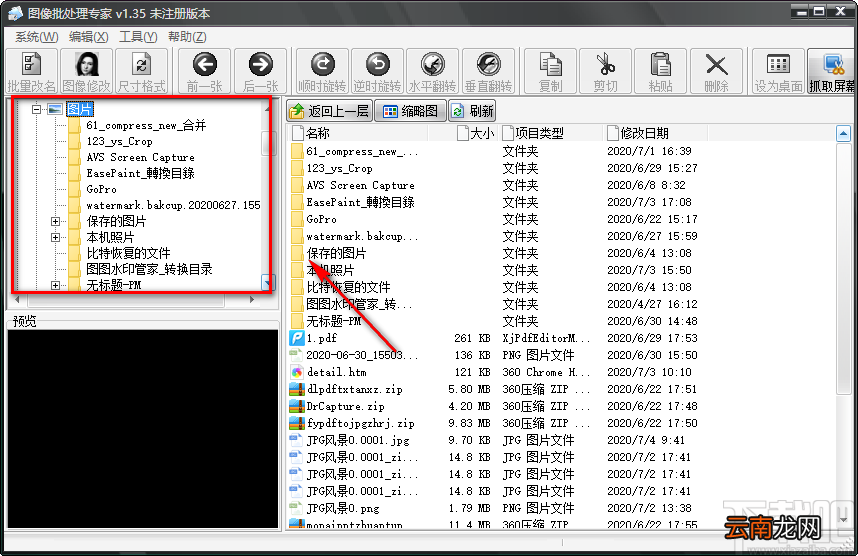This screenshot has width=858, height=556.
Task: Select 61_compress_new_合并 in folder tree
Action: click(x=146, y=125)
